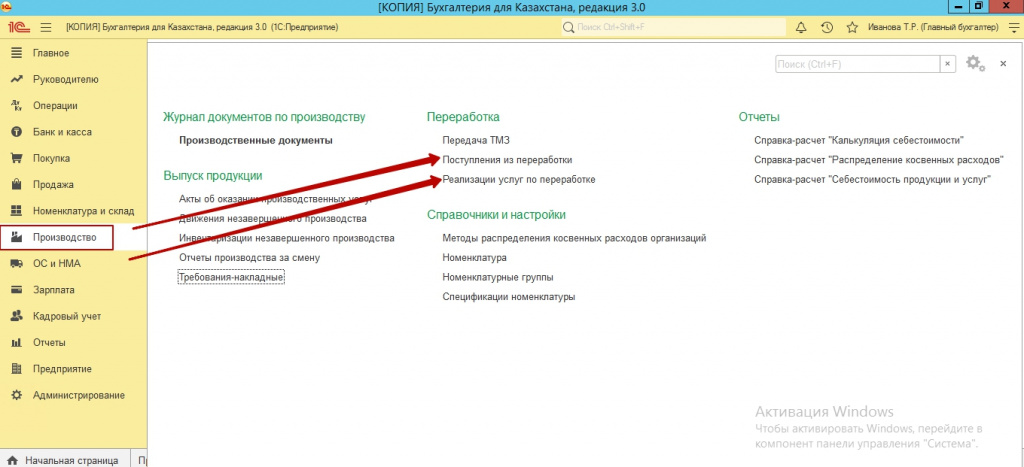Image resolution: width=1024 pixels, height=467 pixels.
Task: Click the Банк и касса coin icon
Action: pos(16,132)
